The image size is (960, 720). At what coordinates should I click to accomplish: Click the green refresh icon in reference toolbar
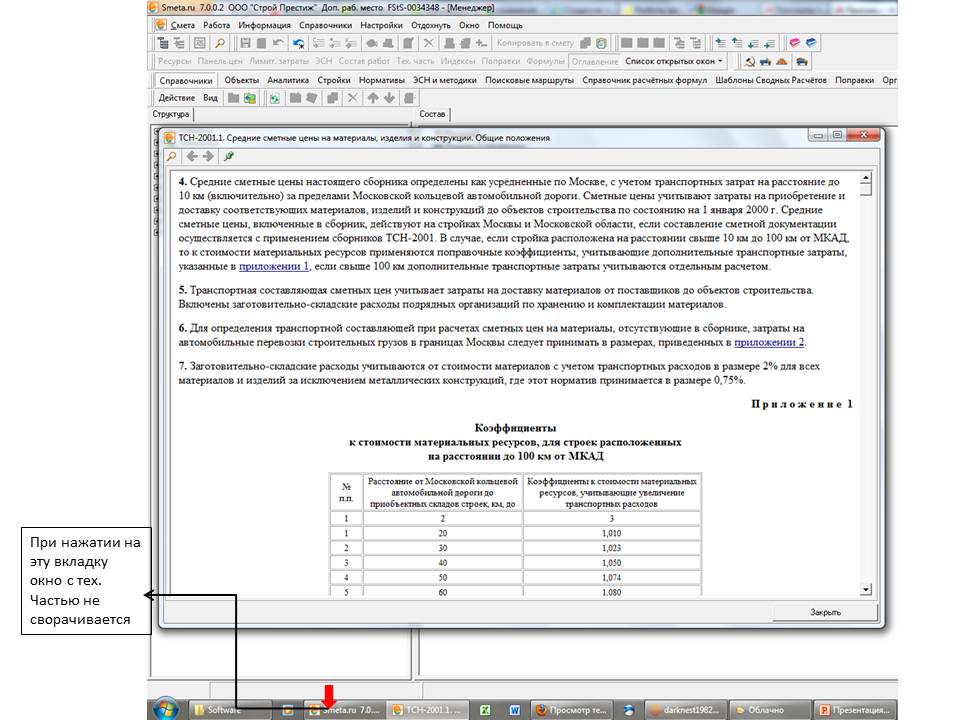tap(275, 98)
